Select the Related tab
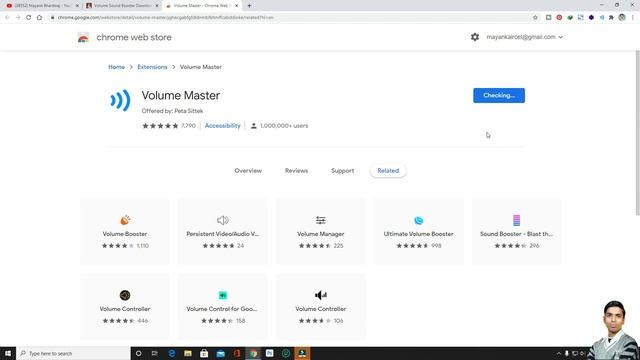This screenshot has height=360, width=640. [388, 171]
